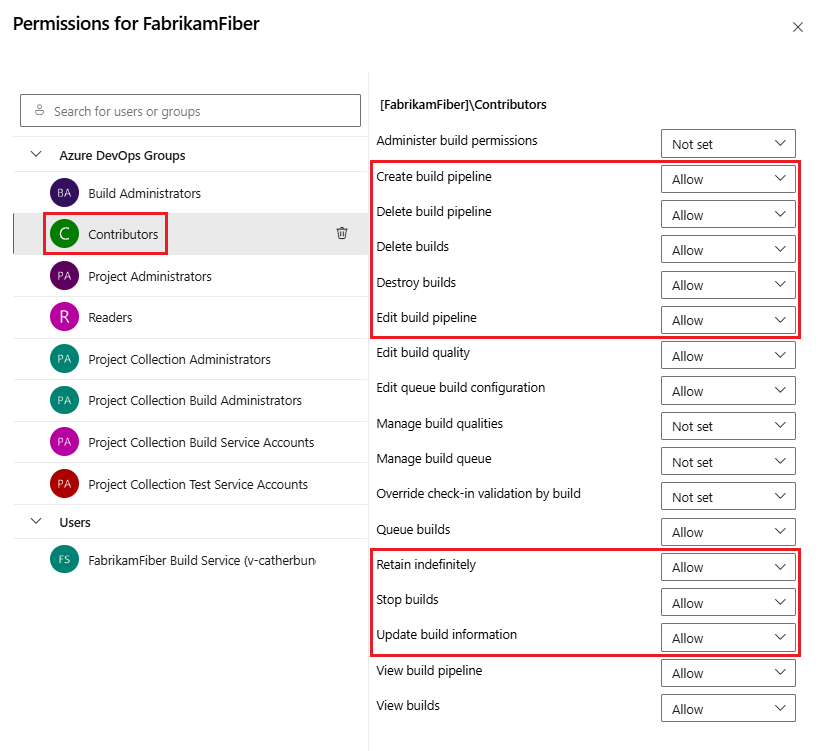Open Manage build queue dropdown

pyautogui.click(x=728, y=461)
